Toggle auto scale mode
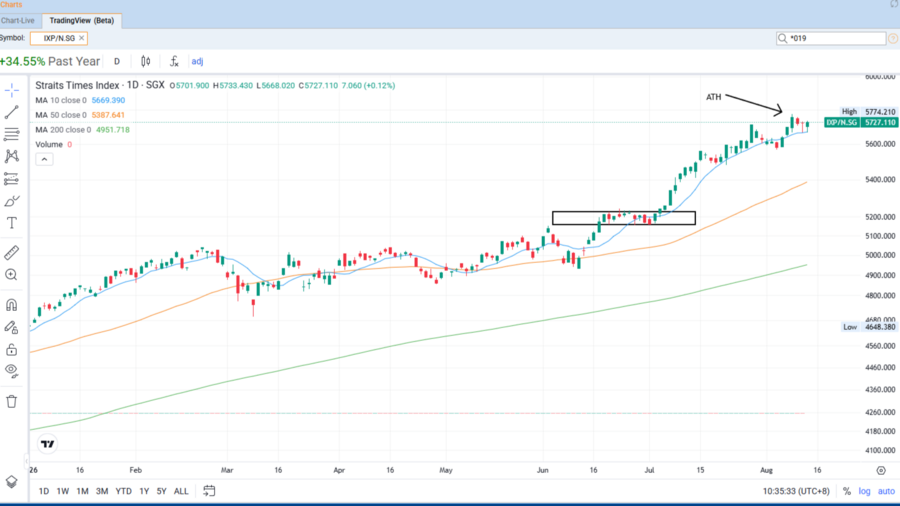 point(886,491)
